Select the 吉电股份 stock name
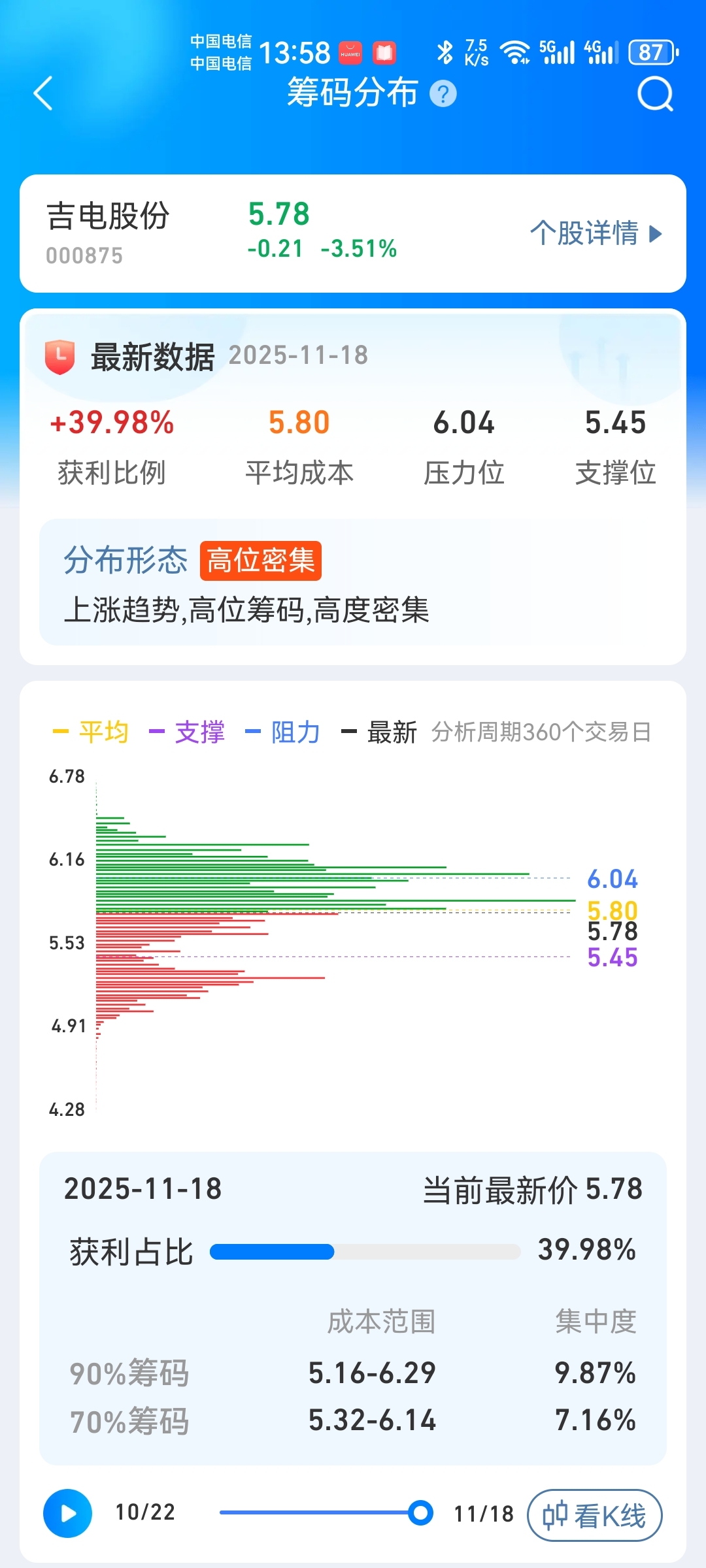This screenshot has height=1568, width=706. pos(109,216)
